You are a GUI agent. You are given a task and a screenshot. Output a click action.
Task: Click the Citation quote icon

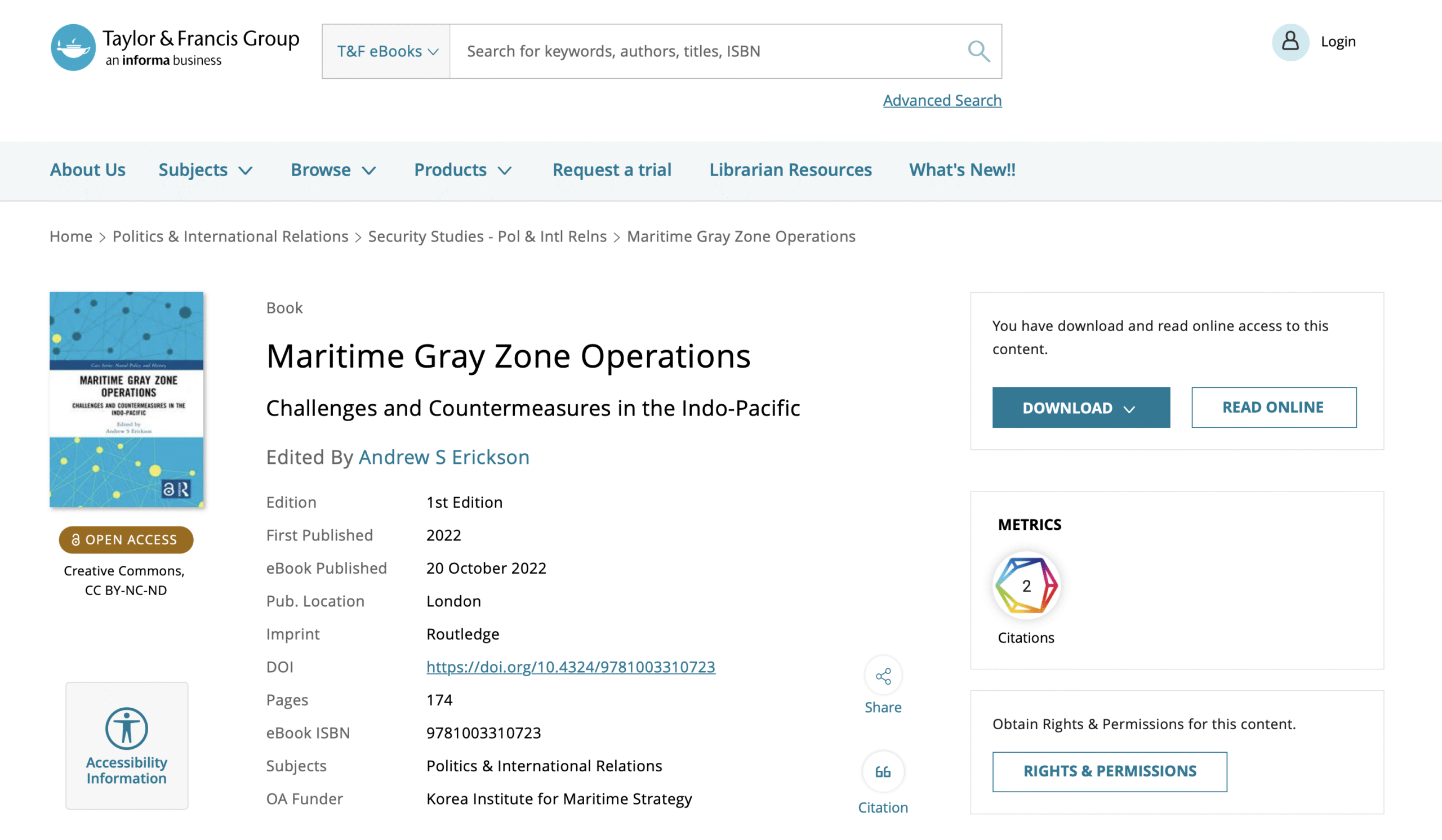(883, 771)
